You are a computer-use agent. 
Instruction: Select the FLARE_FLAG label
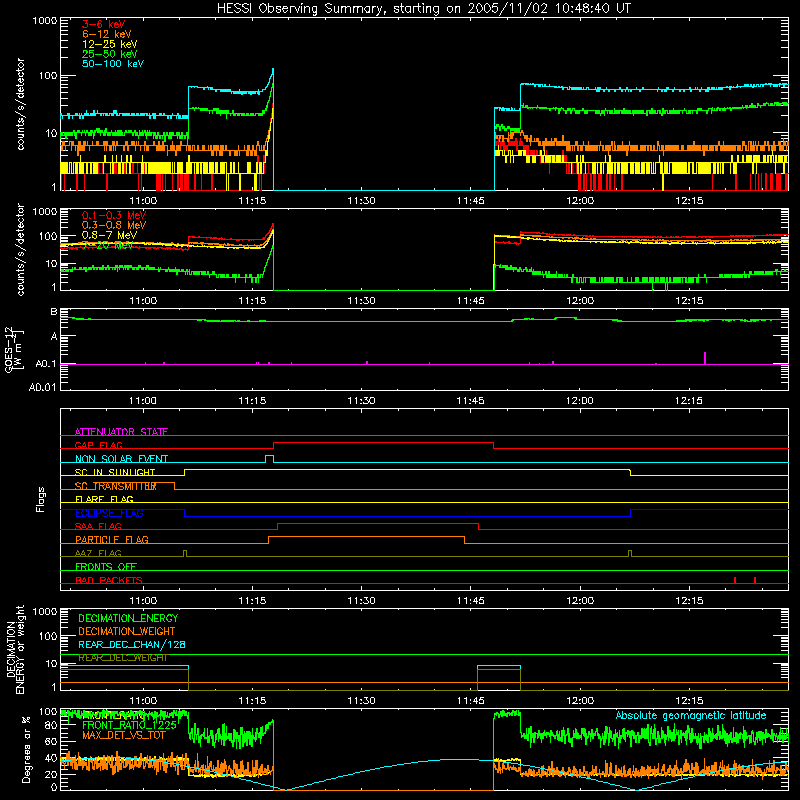(x=104, y=499)
